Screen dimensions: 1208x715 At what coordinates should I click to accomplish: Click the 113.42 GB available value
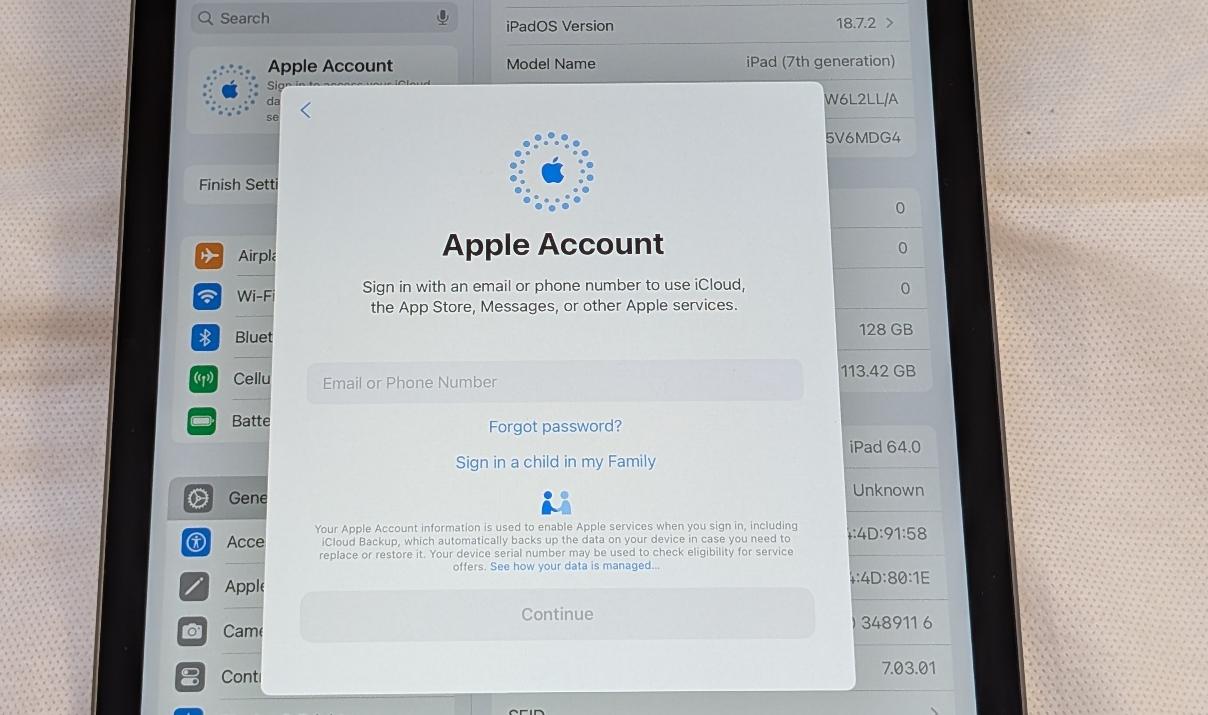tap(878, 371)
